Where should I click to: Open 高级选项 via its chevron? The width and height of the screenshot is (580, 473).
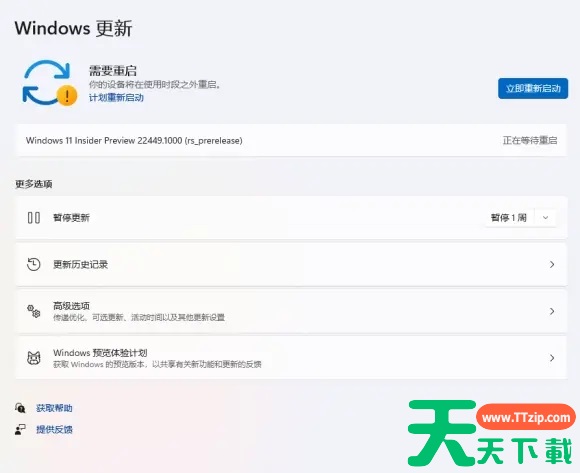tap(552, 311)
